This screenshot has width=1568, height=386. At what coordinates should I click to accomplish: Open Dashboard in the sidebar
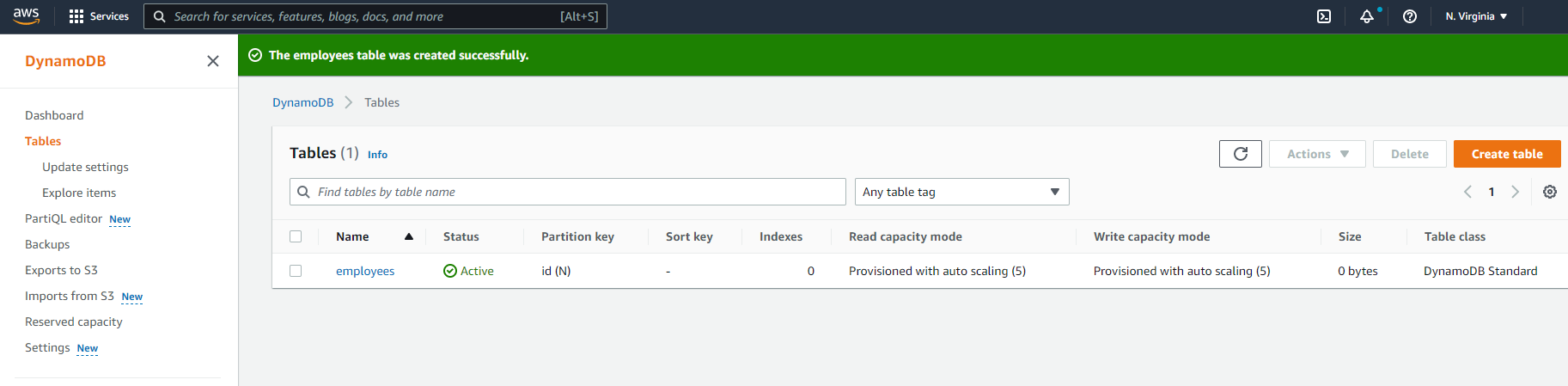54,115
